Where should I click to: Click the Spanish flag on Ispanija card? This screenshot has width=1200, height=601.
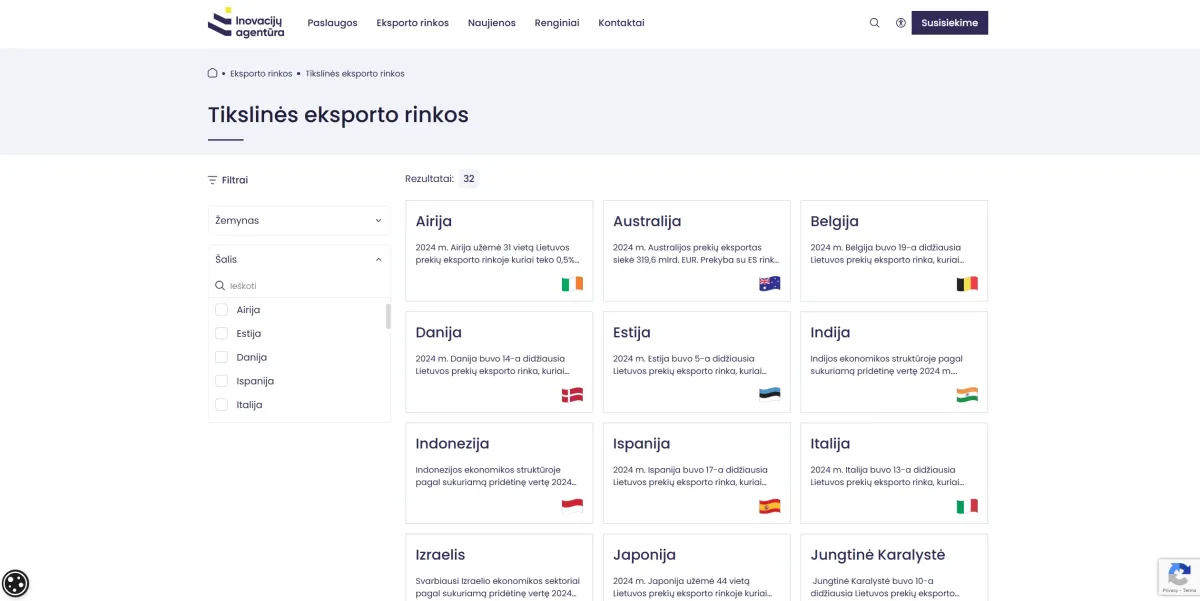tap(769, 506)
